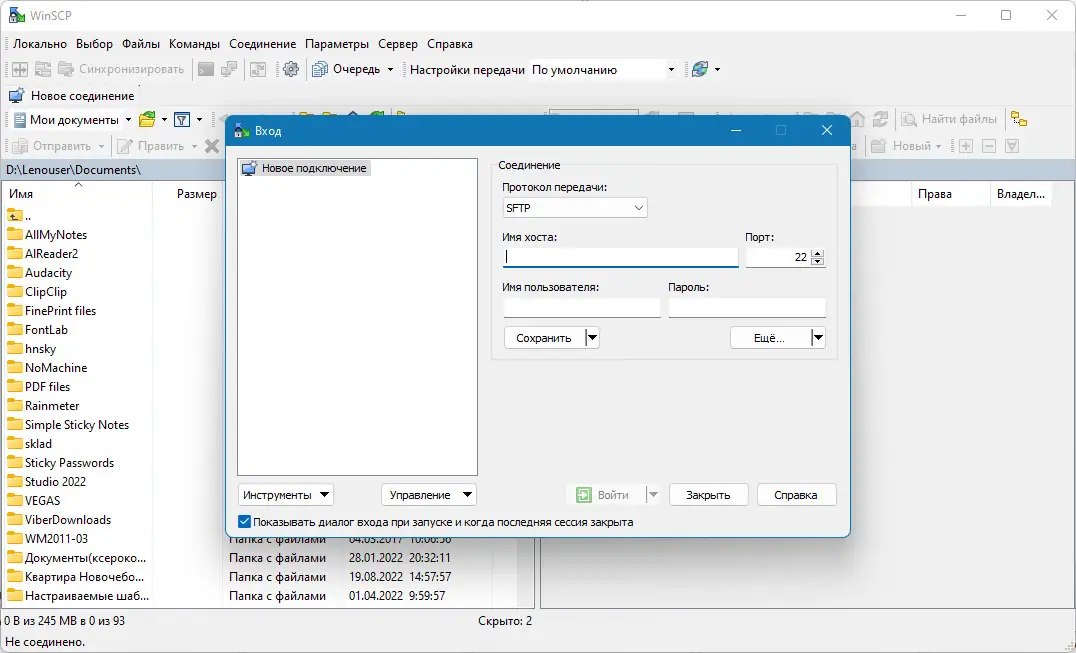Click the Справка button in the dialog
This screenshot has height=653, width=1076.
point(796,494)
